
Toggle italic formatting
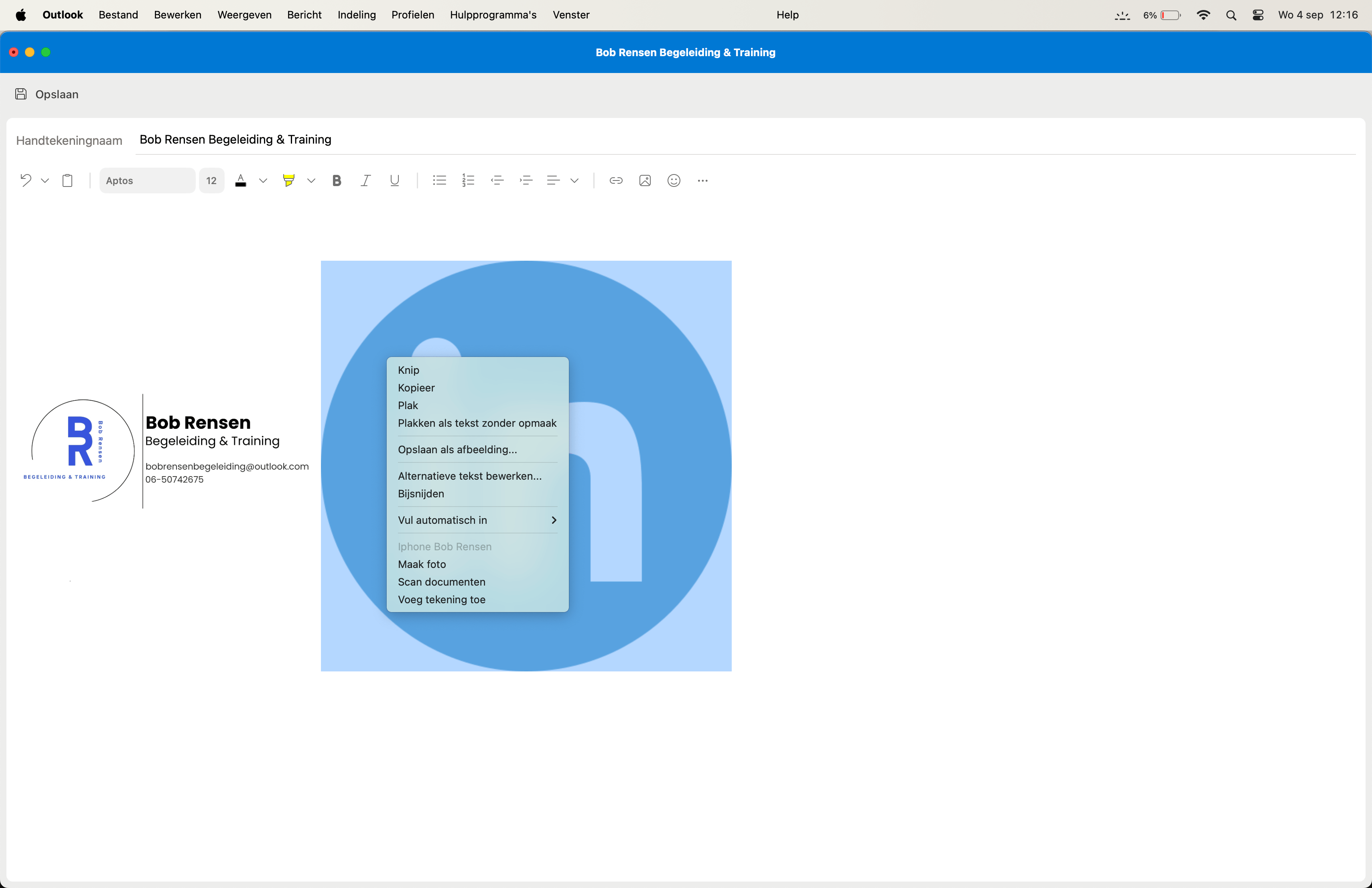point(365,181)
